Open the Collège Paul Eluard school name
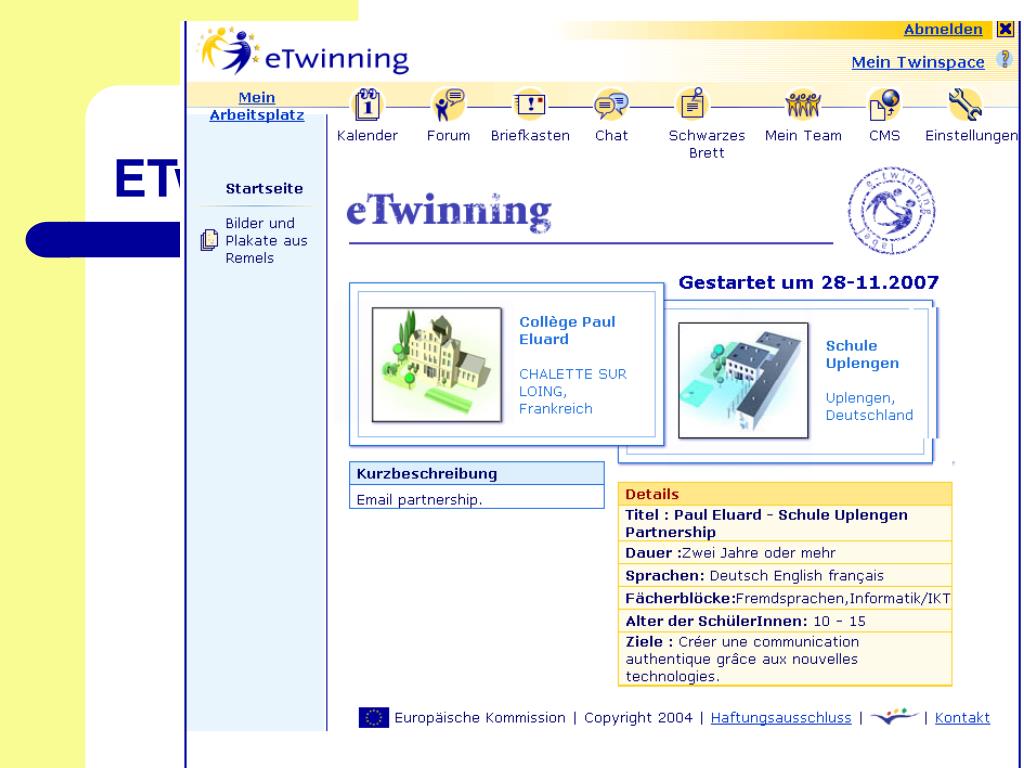Viewport: 1024px width, 768px height. tap(567, 330)
